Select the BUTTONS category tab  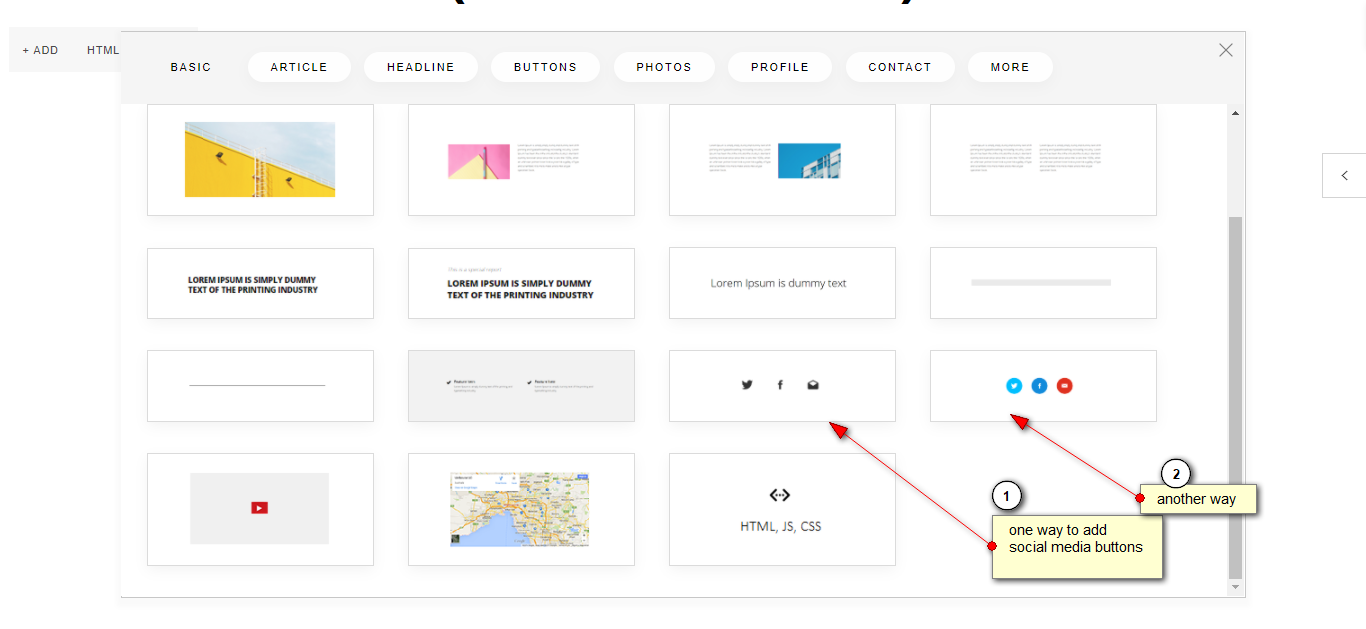[x=545, y=67]
